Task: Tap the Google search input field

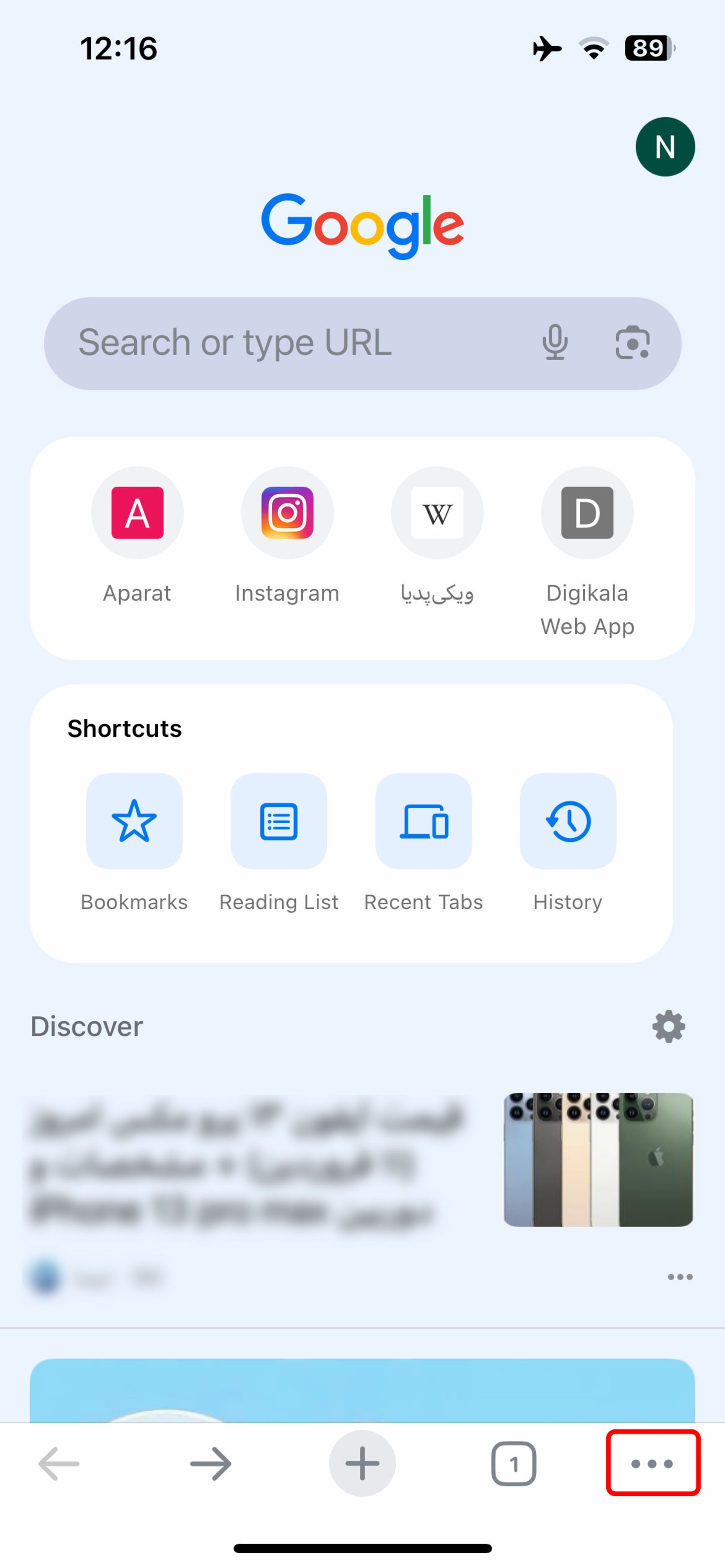Action: (x=362, y=342)
